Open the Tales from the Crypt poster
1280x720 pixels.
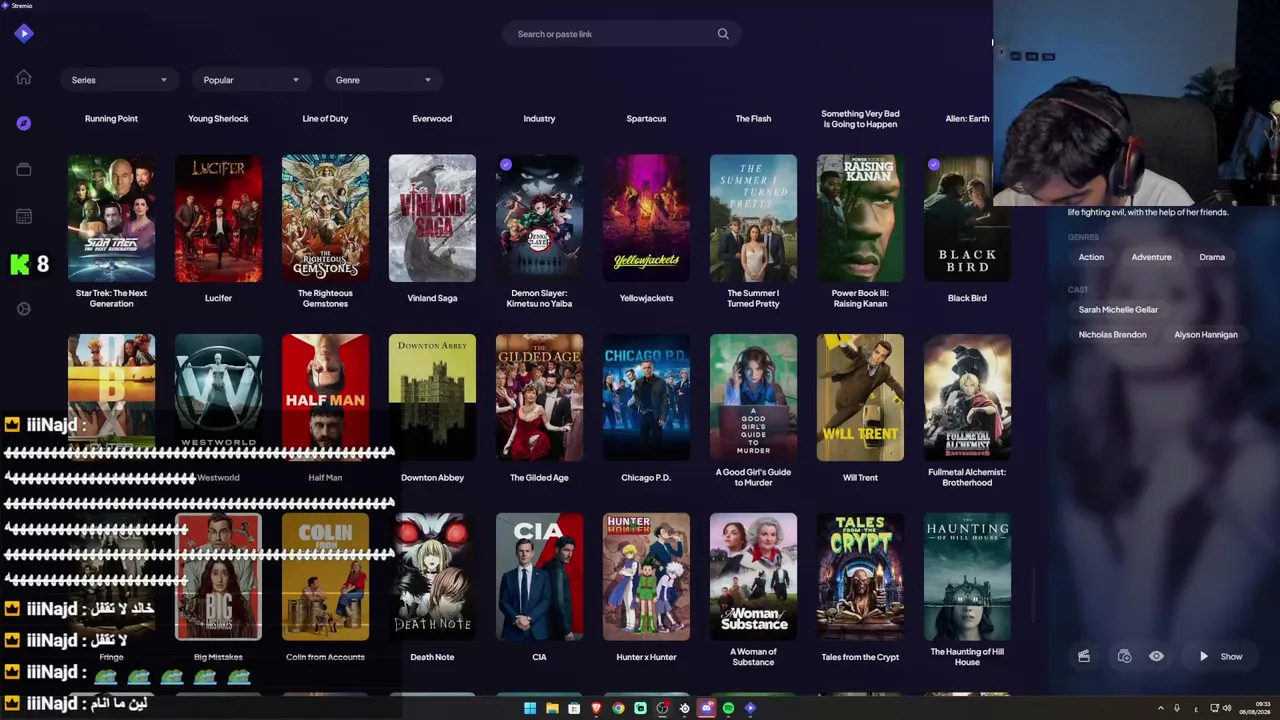tap(860, 577)
